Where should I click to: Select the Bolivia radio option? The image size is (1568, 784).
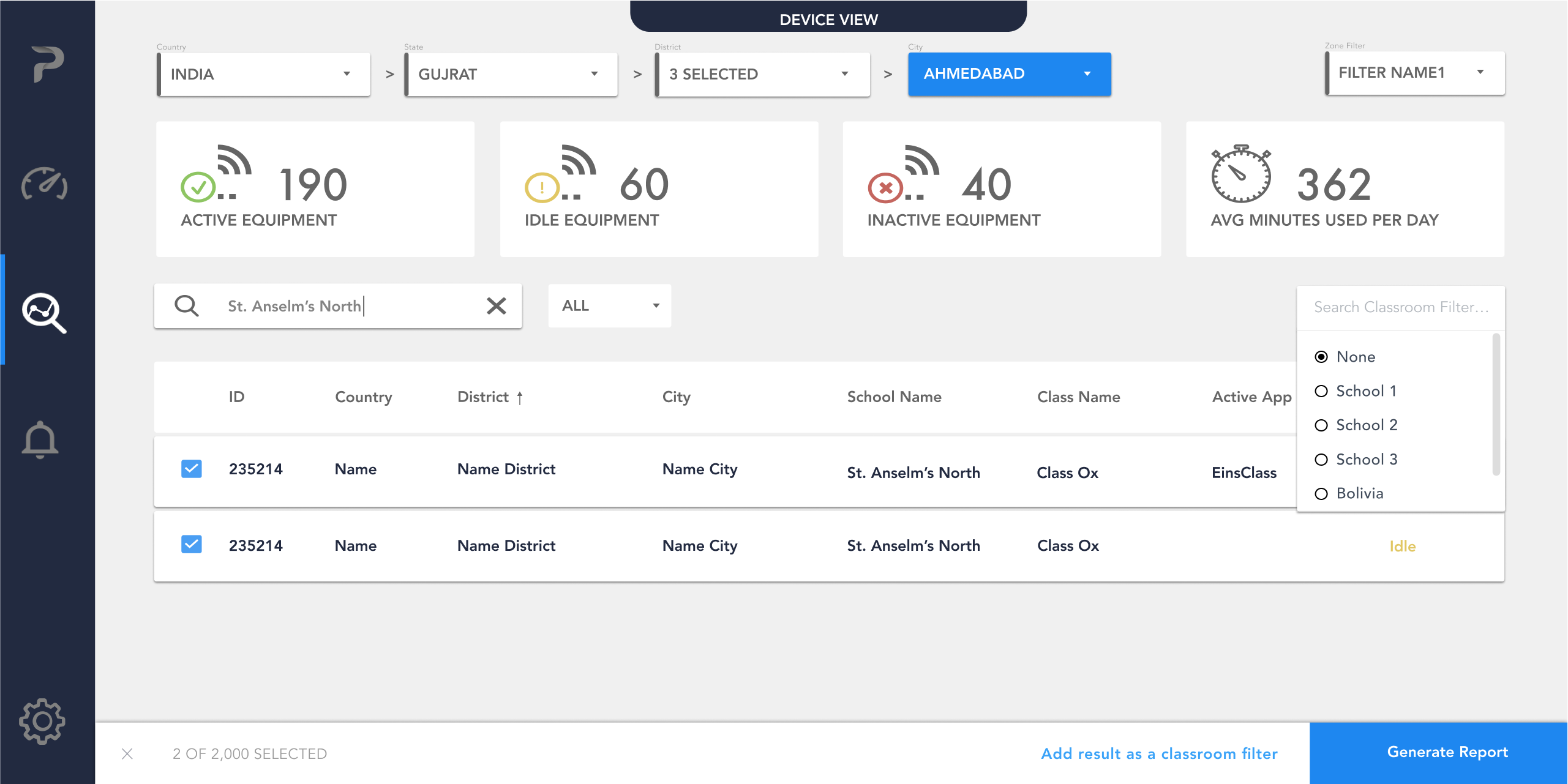pos(1321,493)
